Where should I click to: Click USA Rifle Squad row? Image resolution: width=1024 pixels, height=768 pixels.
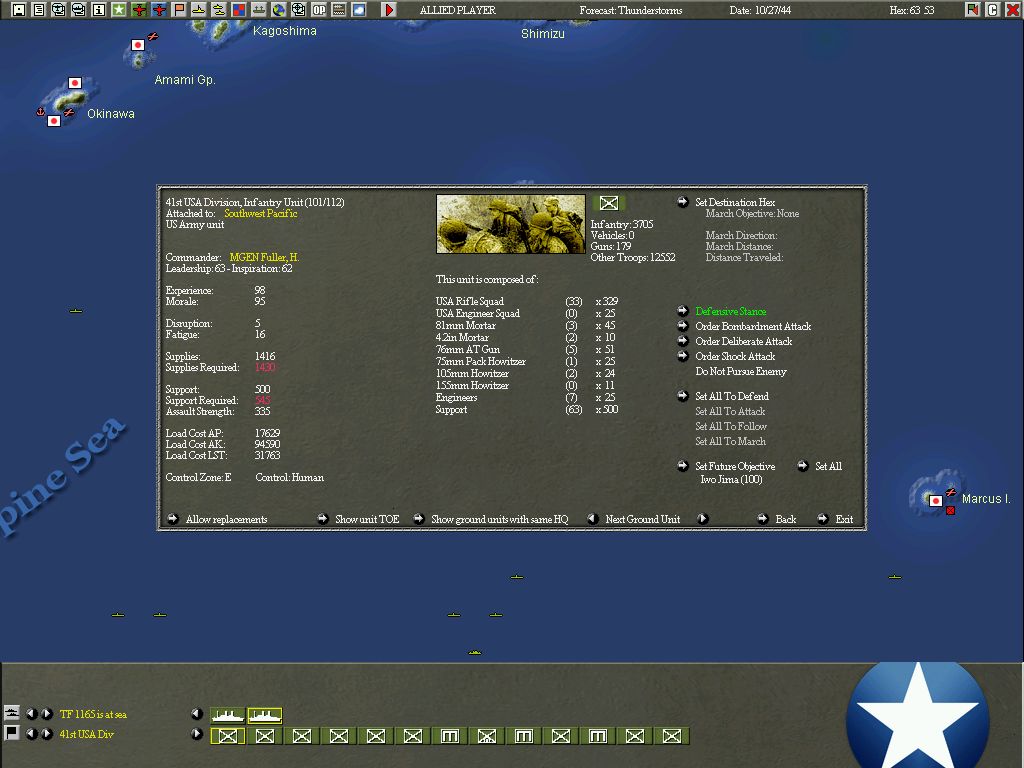pyautogui.click(x=526, y=301)
